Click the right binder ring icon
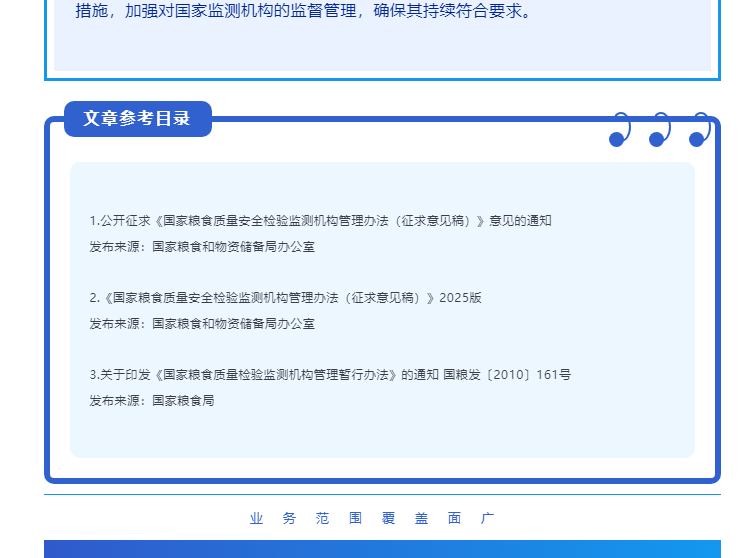754x558 pixels. pos(699,130)
